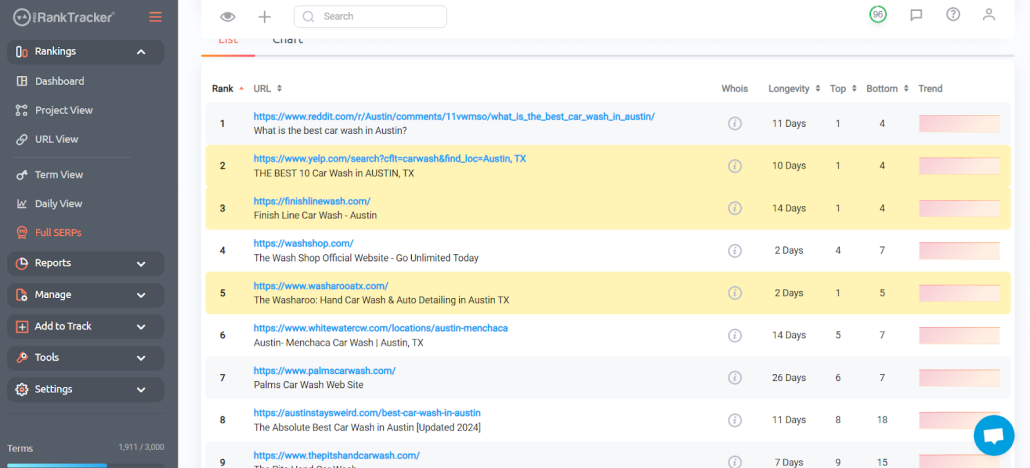Collapse sidebar with the hamburger menu icon
1030x468 pixels.
coord(155,17)
